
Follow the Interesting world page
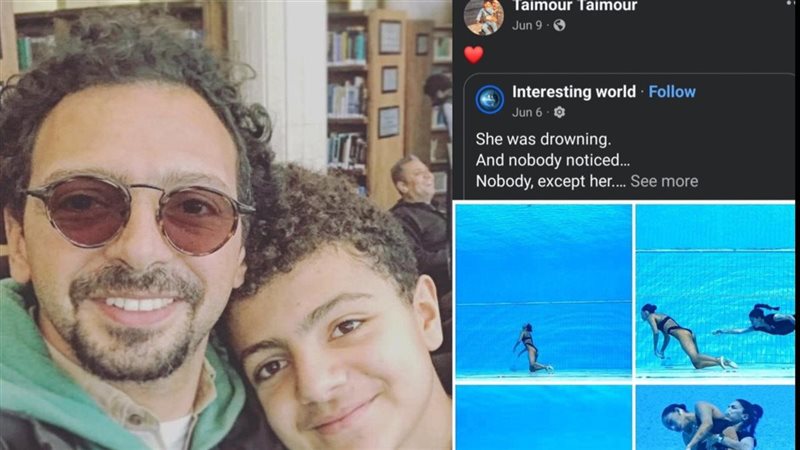672,92
